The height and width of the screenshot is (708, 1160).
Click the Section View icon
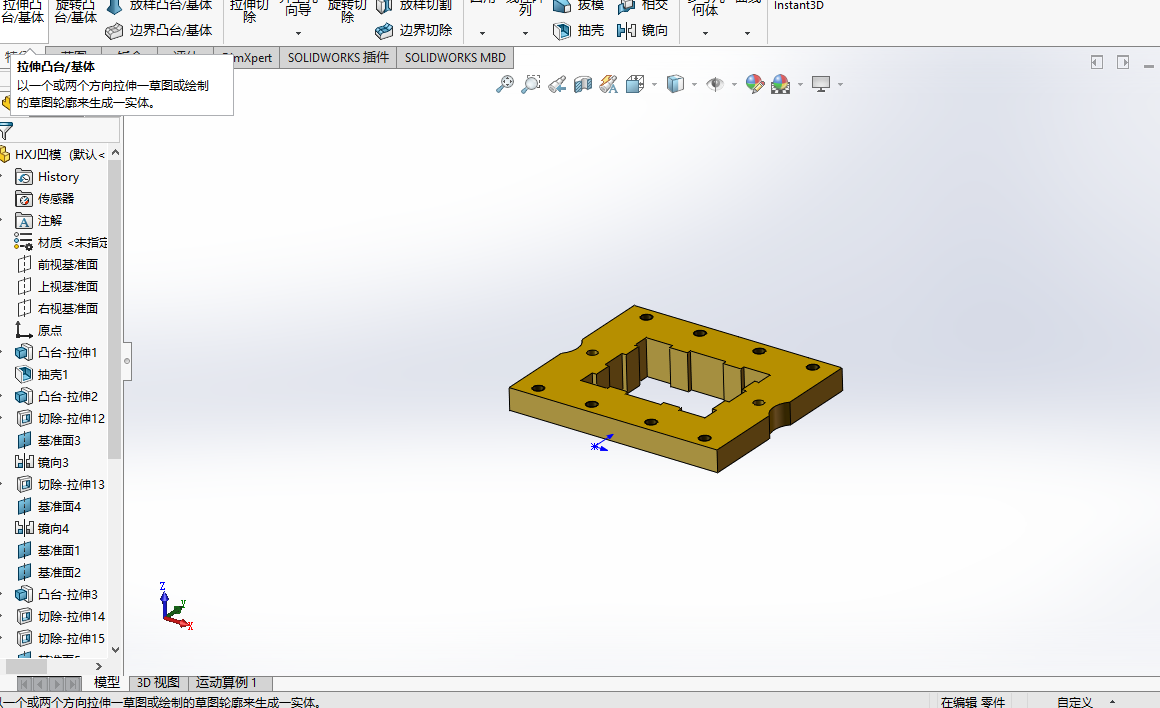[x=583, y=84]
